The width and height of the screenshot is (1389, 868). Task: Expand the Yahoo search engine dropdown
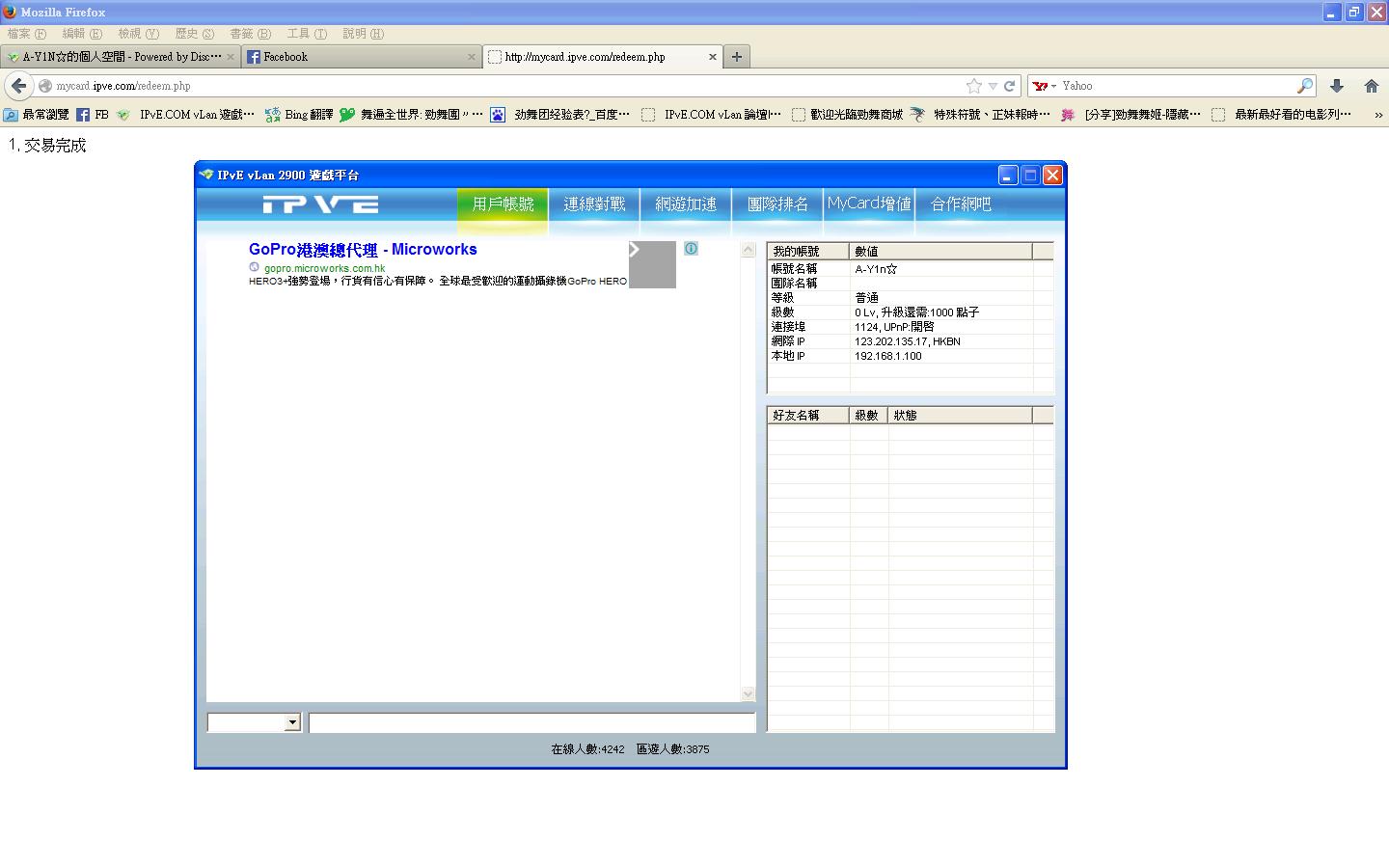(1045, 86)
